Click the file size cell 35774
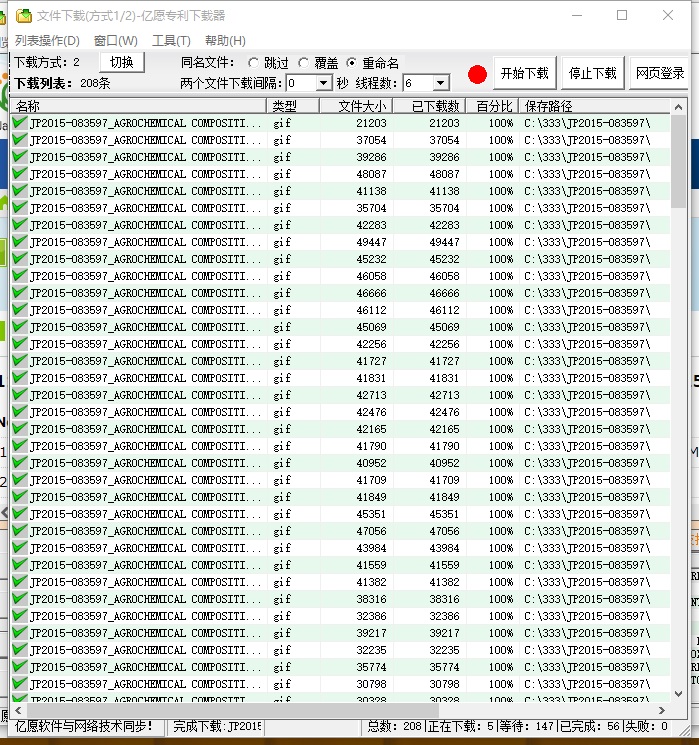 [371, 667]
